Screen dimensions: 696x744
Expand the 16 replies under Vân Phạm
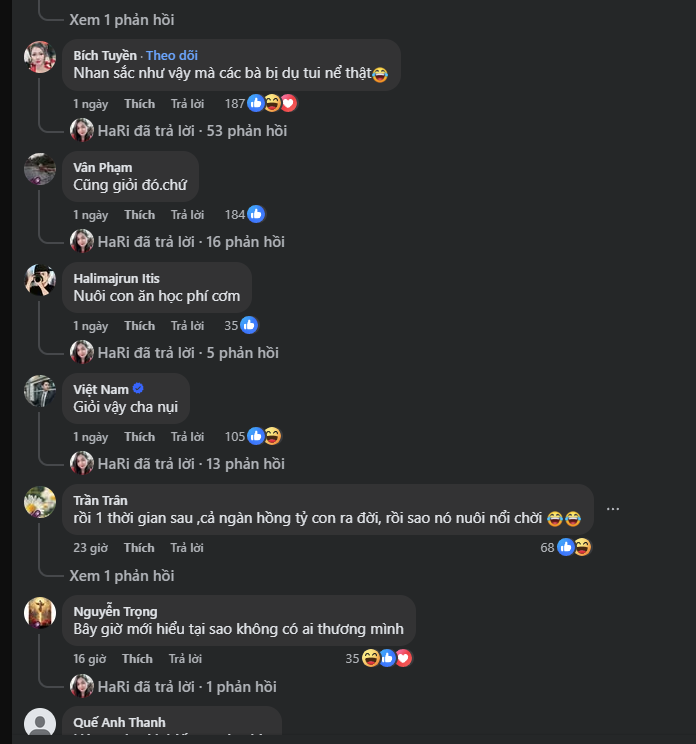[x=191, y=241]
